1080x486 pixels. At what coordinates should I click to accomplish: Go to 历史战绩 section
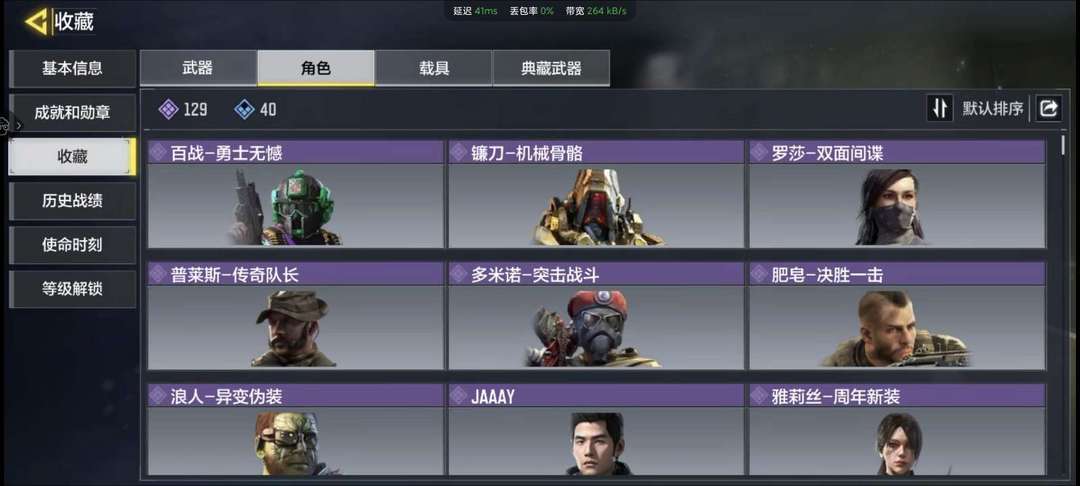click(72, 200)
